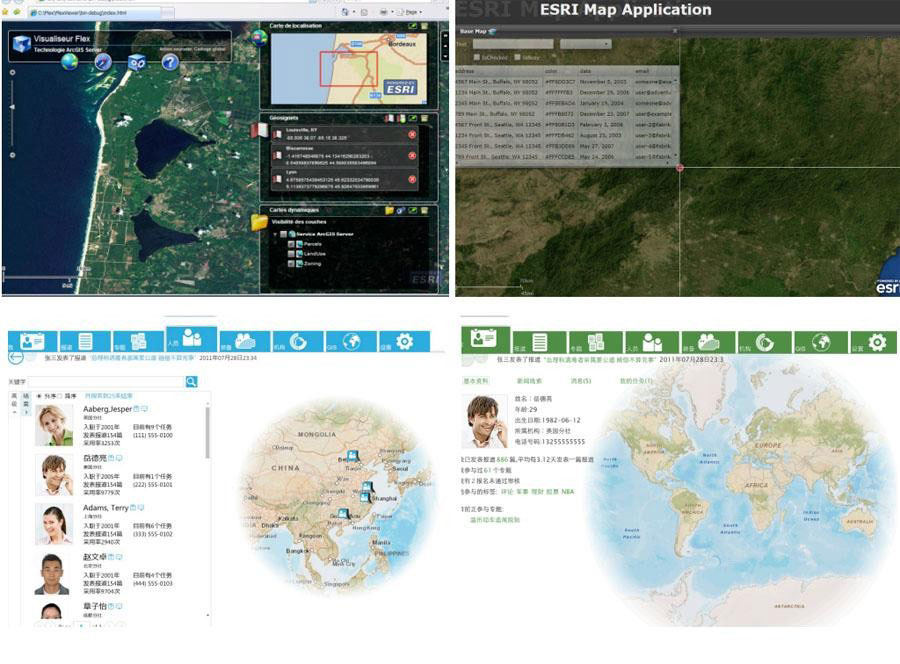
Task: Select the descending sort radio button
Action: click(x=60, y=396)
